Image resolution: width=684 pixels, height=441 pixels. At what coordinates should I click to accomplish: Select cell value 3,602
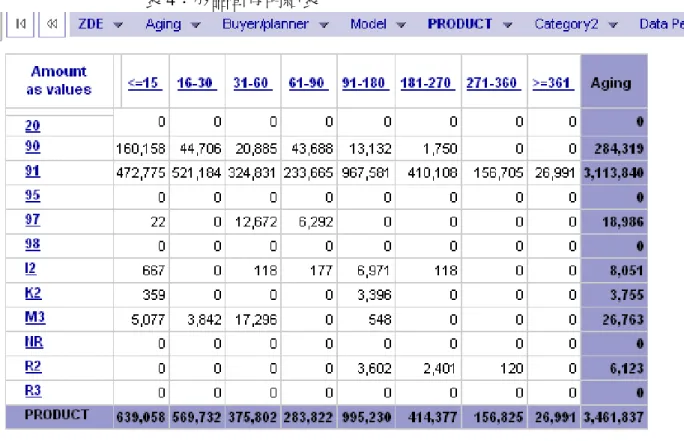click(x=374, y=369)
